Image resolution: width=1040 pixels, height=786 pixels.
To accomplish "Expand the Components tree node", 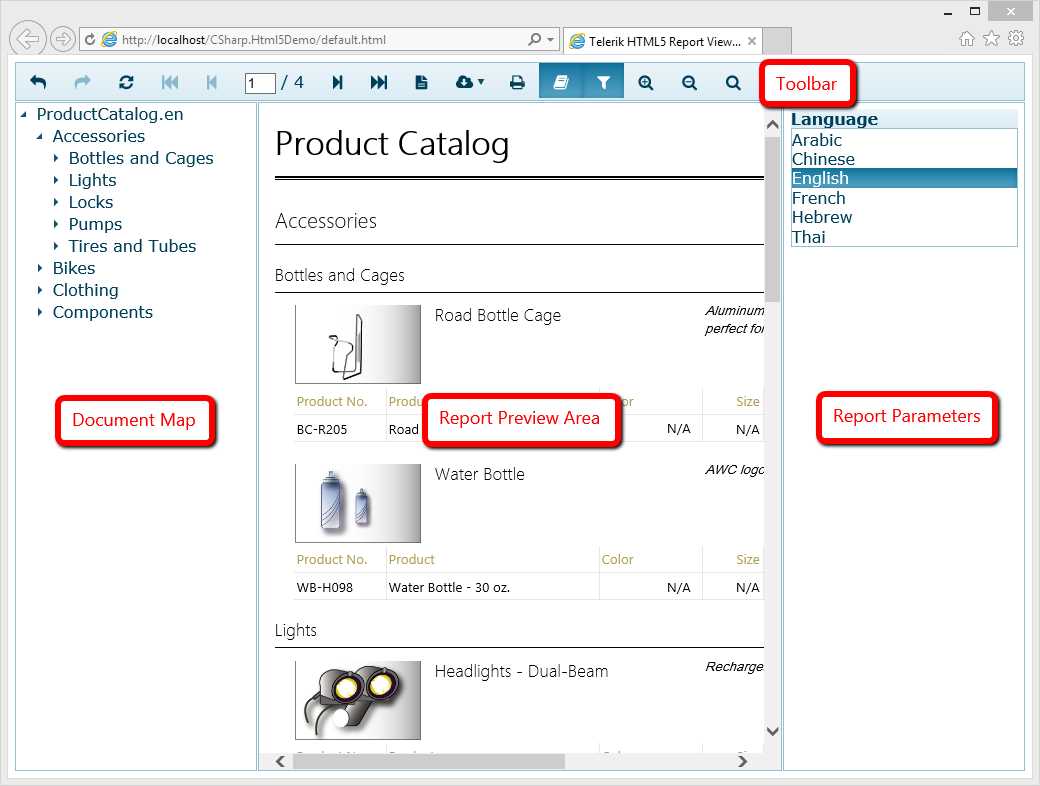I will coord(40,312).
